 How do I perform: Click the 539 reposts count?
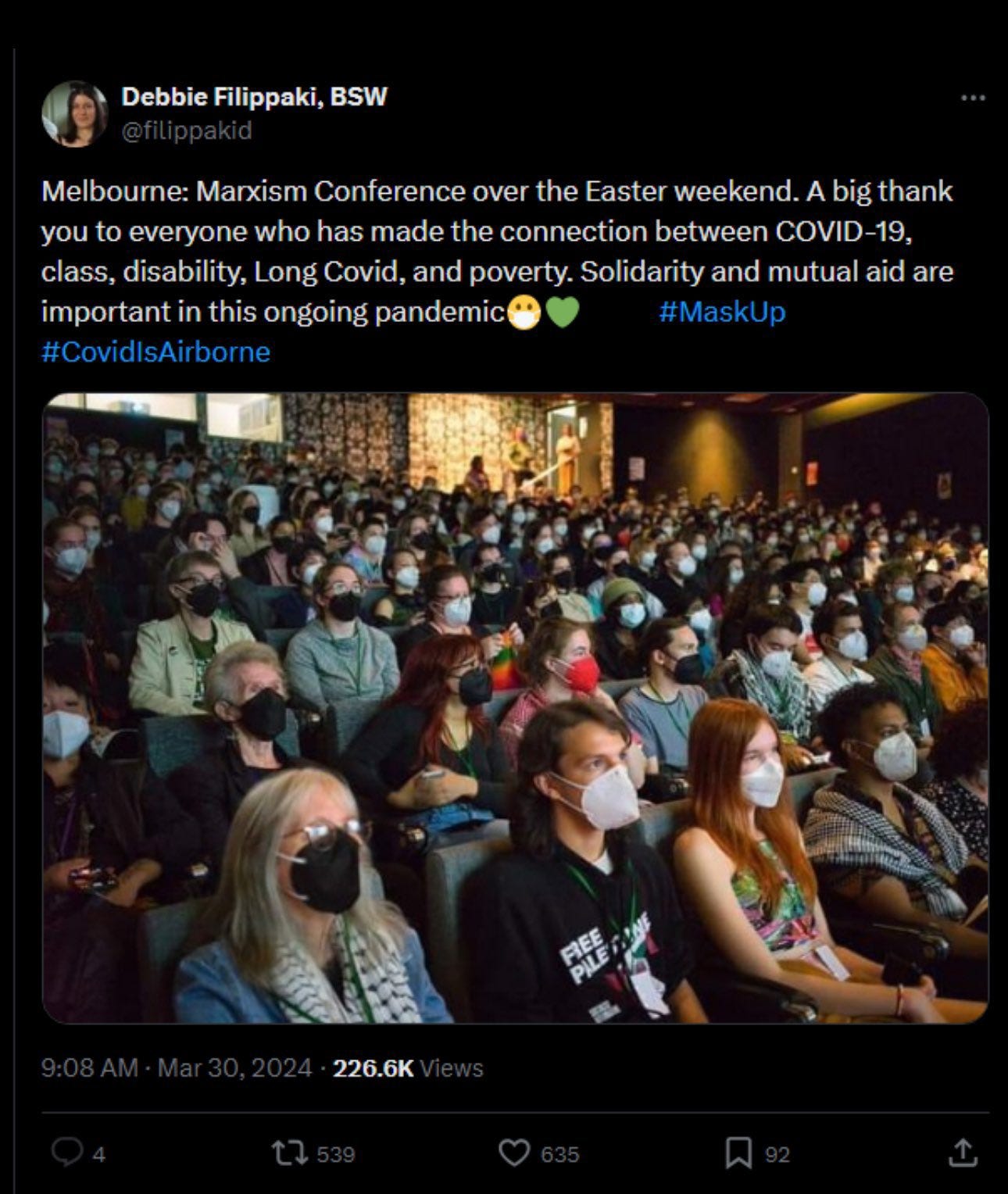coord(335,1154)
